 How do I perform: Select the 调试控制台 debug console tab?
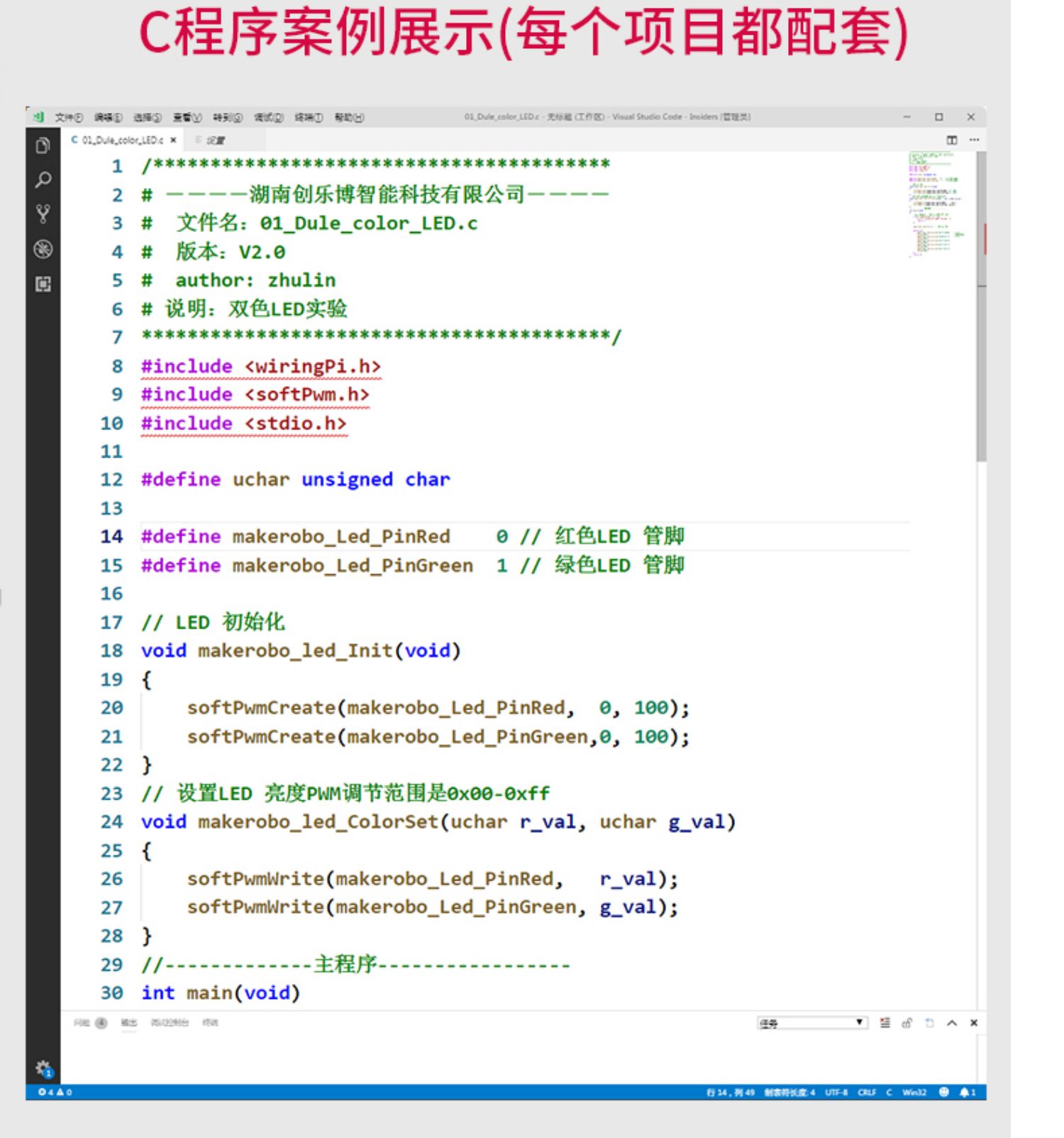point(170,1022)
